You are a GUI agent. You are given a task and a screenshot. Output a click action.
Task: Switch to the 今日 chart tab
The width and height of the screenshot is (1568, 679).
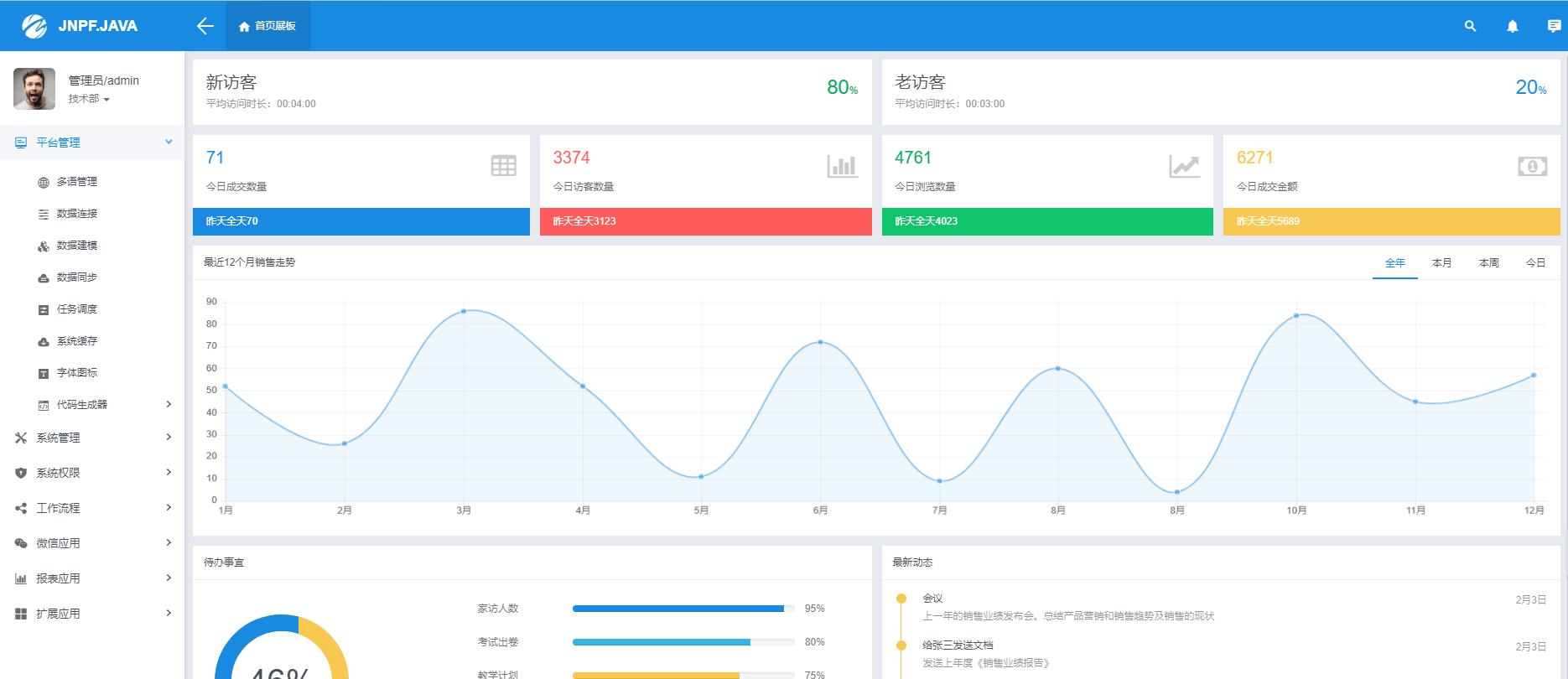point(1535,263)
